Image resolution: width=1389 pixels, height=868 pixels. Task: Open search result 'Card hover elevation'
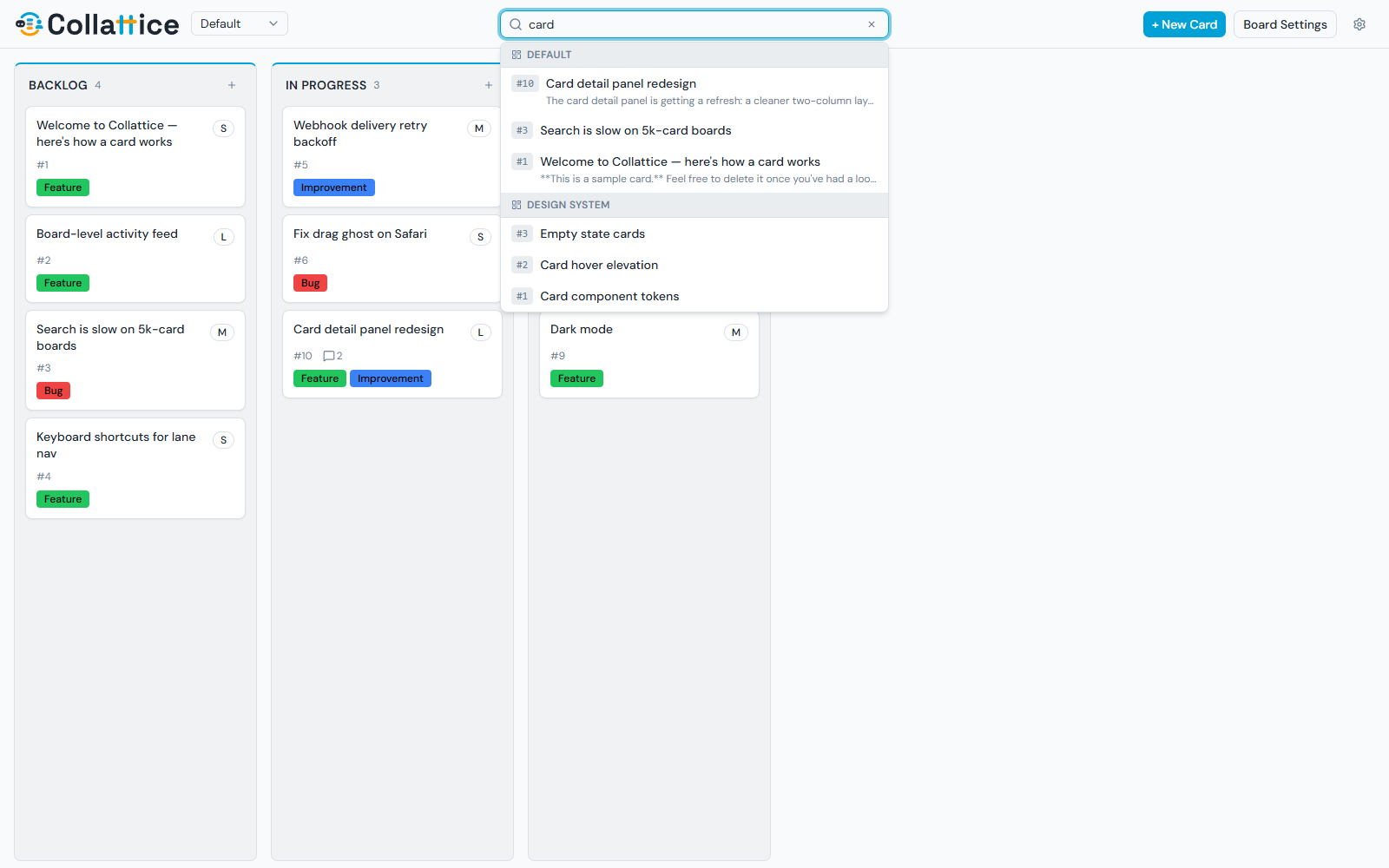(694, 265)
